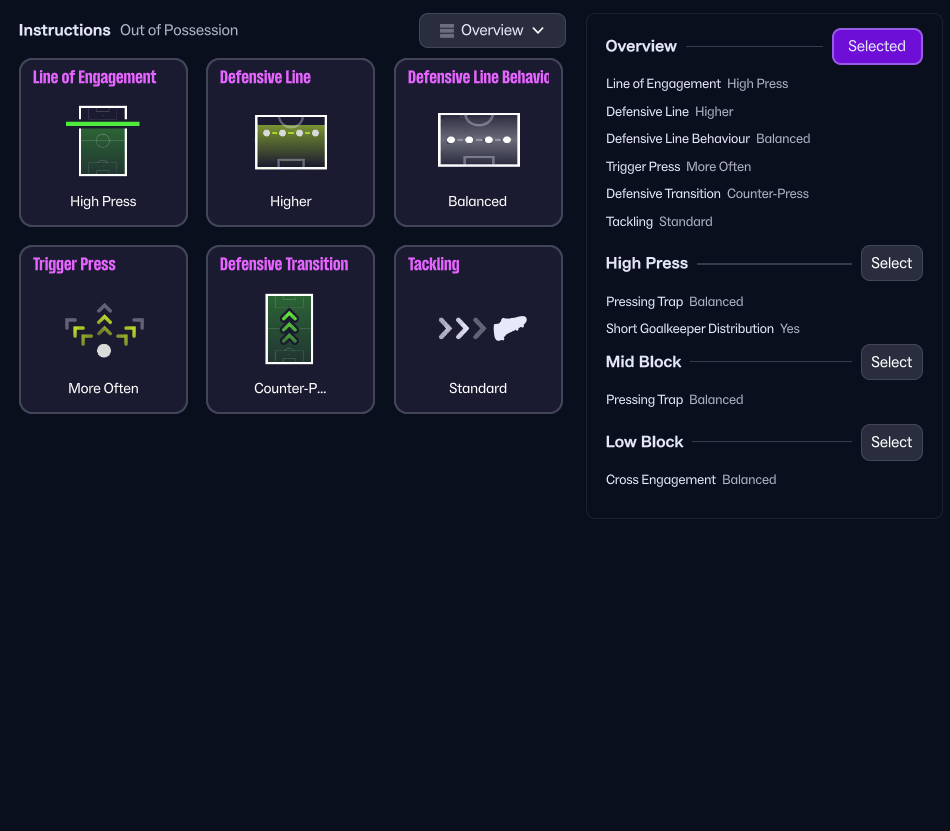Click the Instructions heading
The height and width of the screenshot is (831, 950).
point(64,30)
